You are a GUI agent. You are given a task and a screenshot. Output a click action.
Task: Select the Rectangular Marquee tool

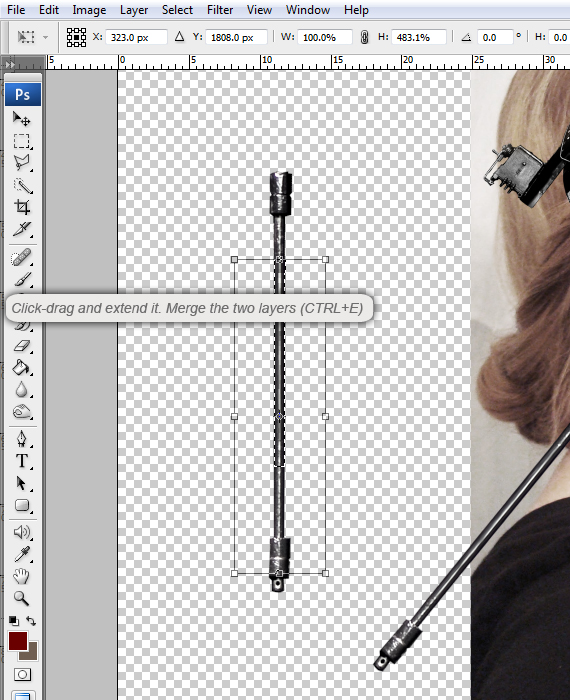point(21,141)
